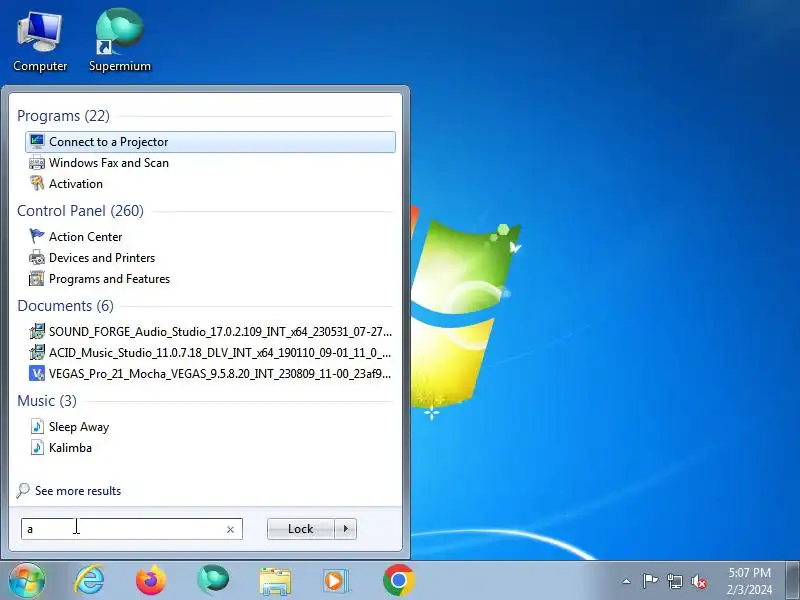Play the Kalimba music result
The width and height of the screenshot is (800, 600).
210,447
